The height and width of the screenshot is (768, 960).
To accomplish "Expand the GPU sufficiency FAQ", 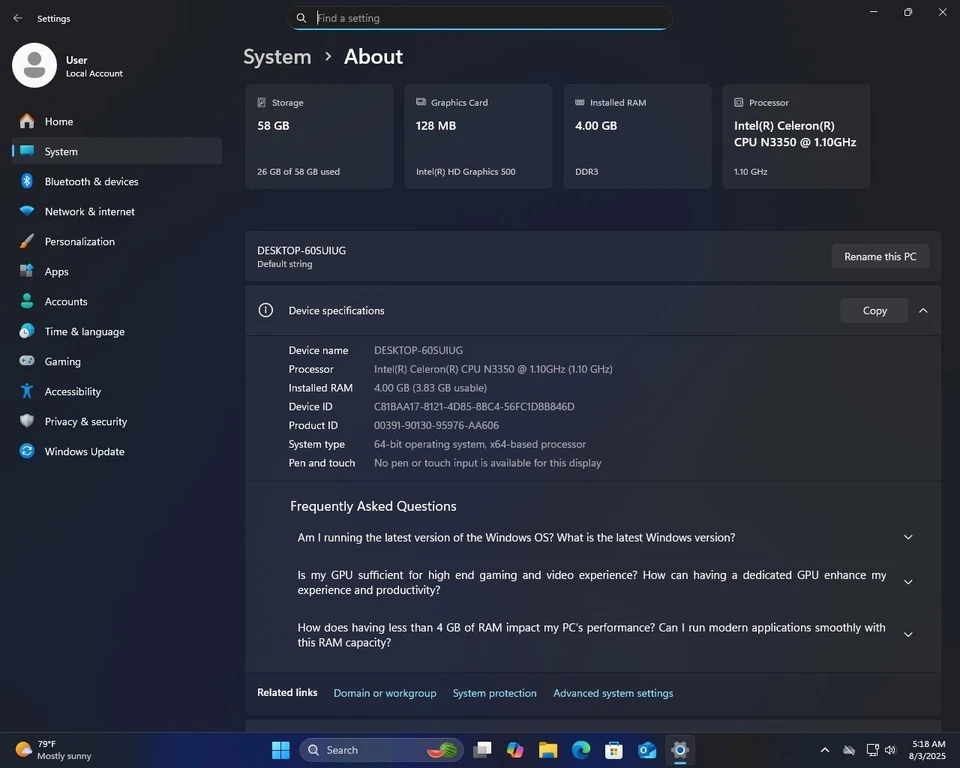I will coord(907,581).
